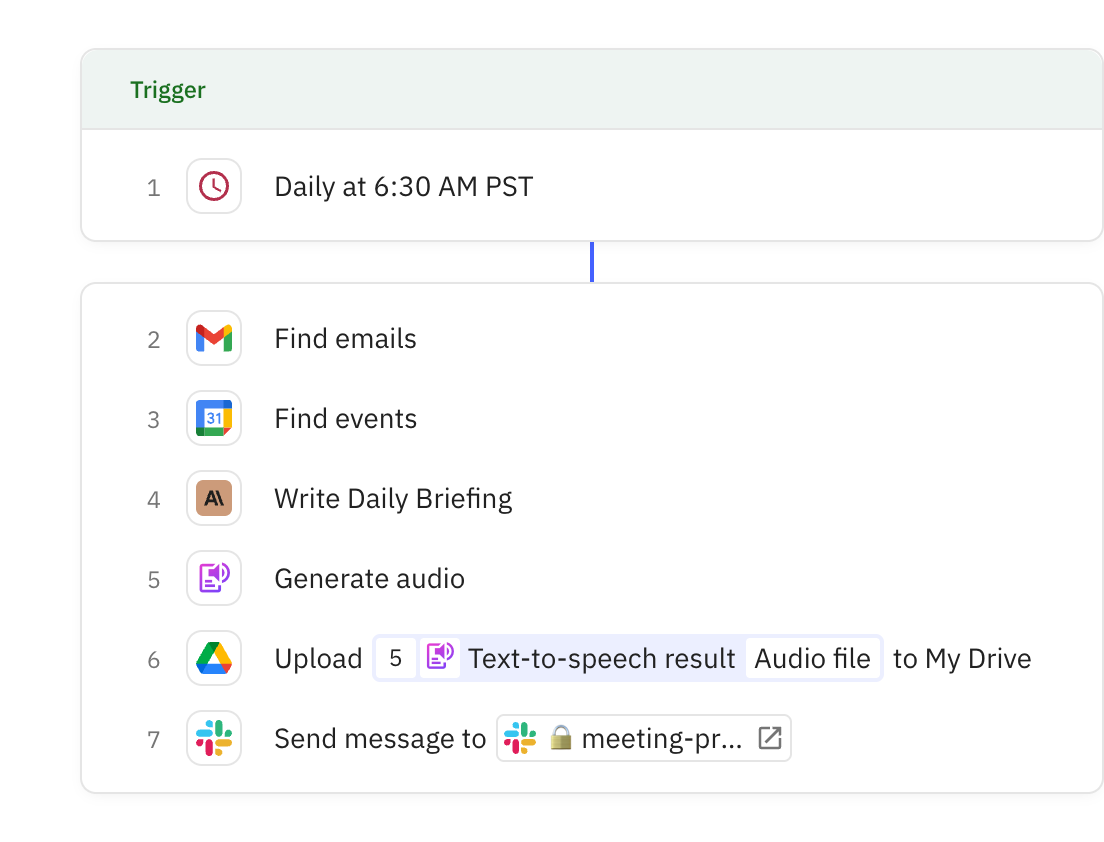Click the meeting-pr channel selector
The height and width of the screenshot is (842, 1104).
pyautogui.click(x=643, y=738)
